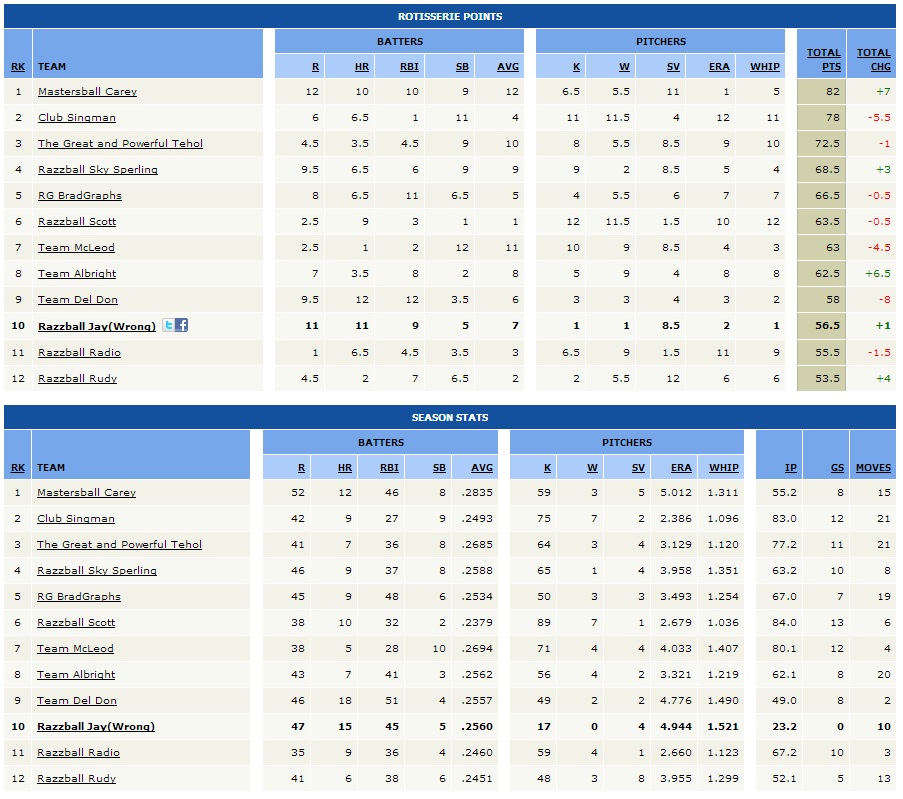
Task: Click Team Albright's total change +6.5
Action: click(x=878, y=274)
